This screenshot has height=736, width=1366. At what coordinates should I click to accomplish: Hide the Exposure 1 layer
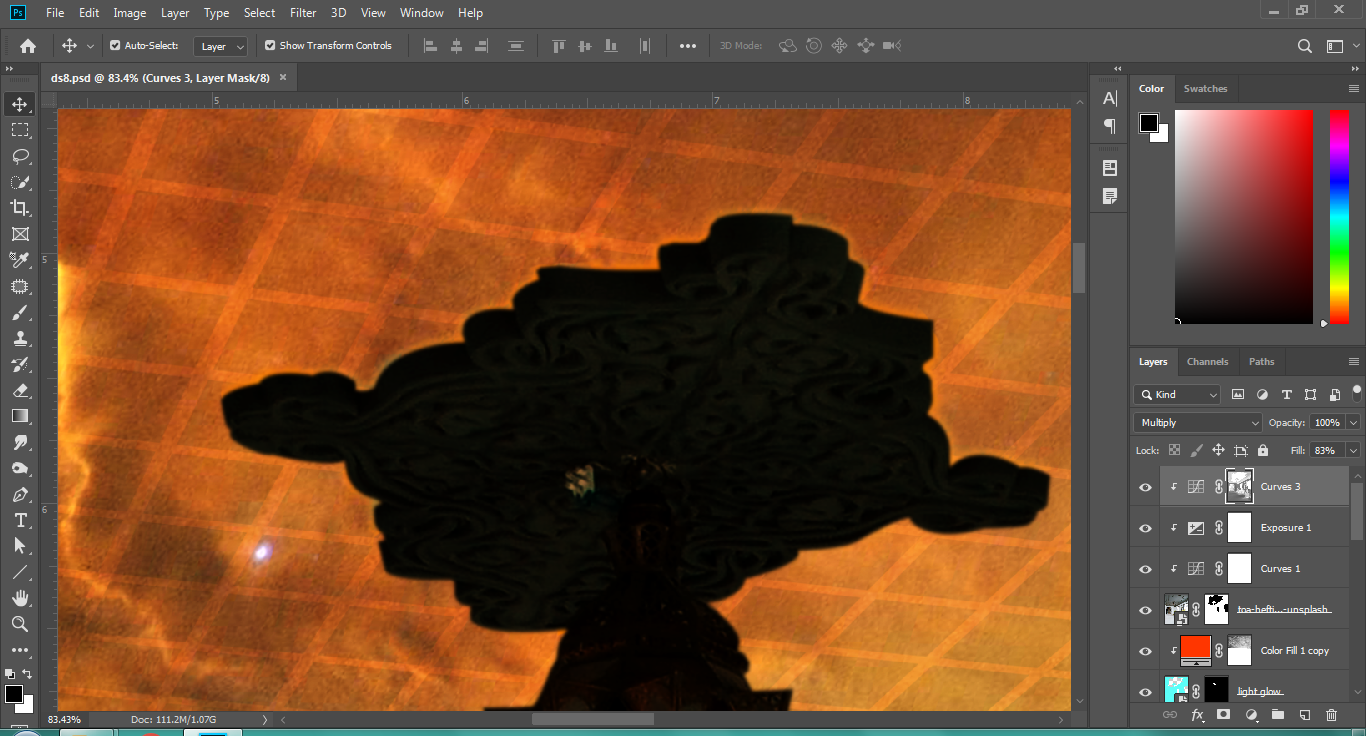pyautogui.click(x=1145, y=528)
